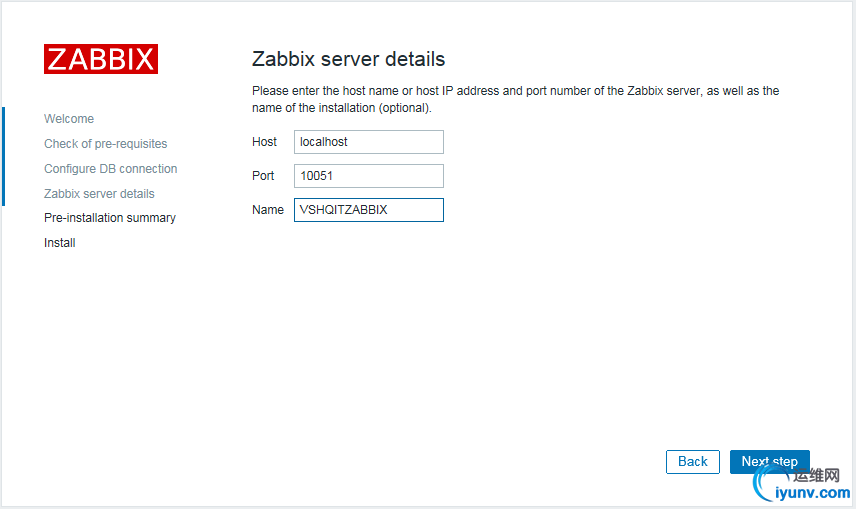Viewport: 856px width, 509px height.
Task: Proceed with the Next step button
Action: 769,462
